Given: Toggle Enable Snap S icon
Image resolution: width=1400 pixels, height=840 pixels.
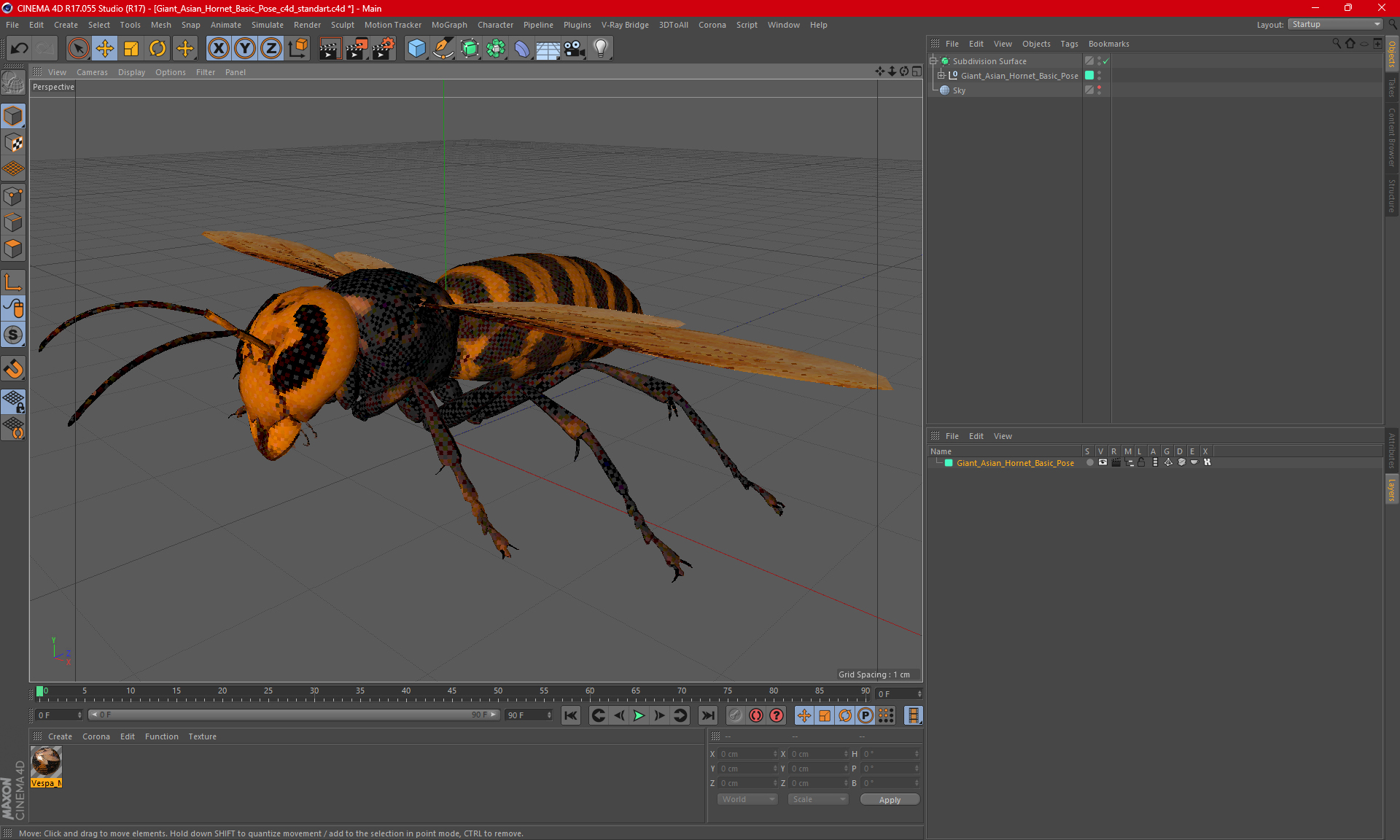Looking at the screenshot, I should point(13,335).
